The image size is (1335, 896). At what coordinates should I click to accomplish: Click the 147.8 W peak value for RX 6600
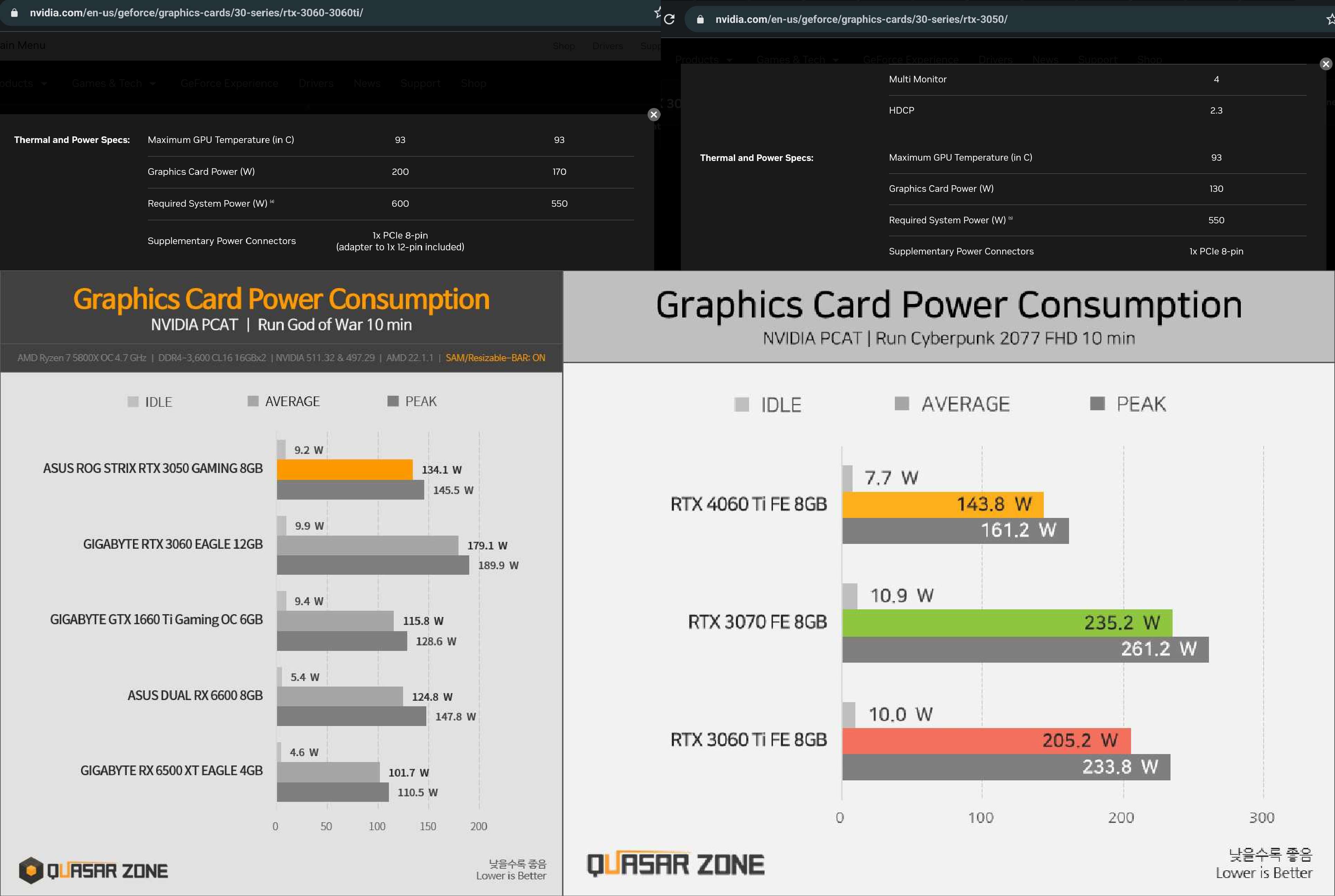click(x=455, y=717)
